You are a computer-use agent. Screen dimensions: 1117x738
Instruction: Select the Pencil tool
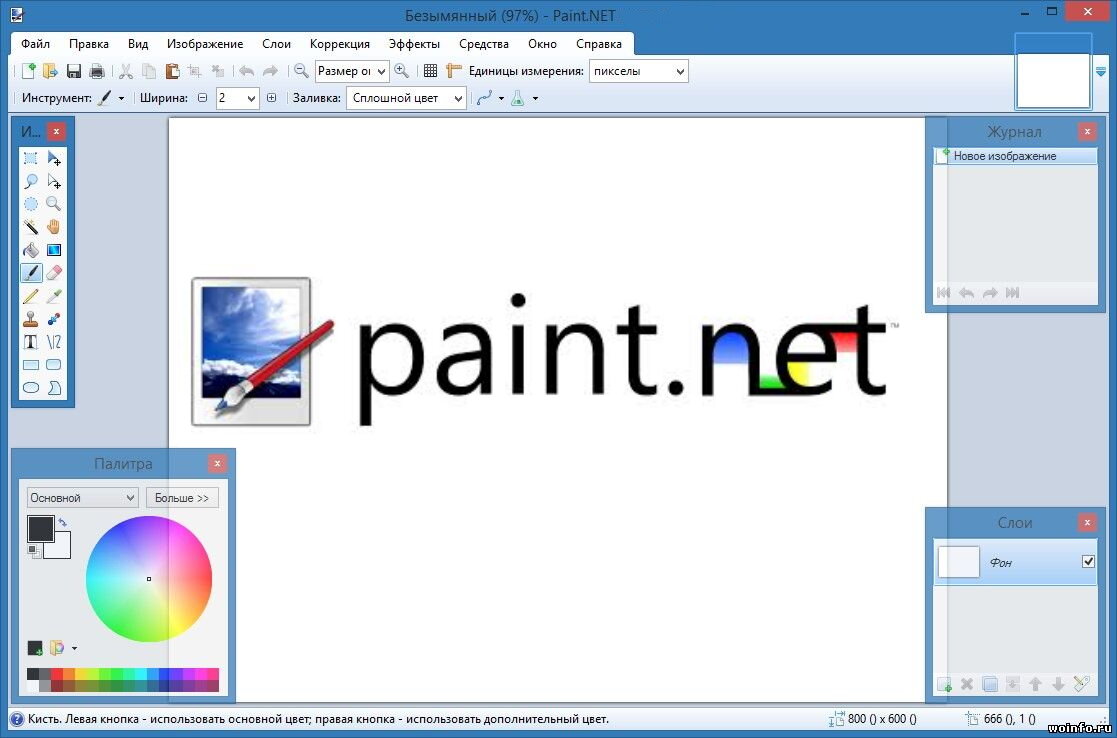(x=31, y=296)
